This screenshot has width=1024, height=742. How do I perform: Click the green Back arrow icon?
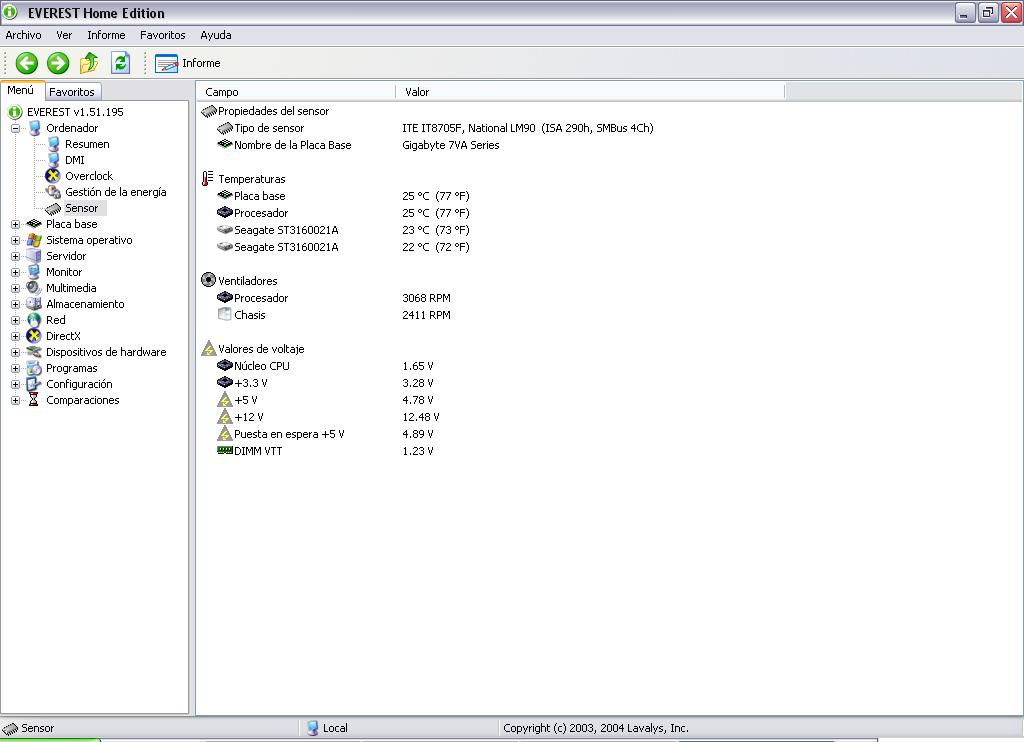coord(27,63)
